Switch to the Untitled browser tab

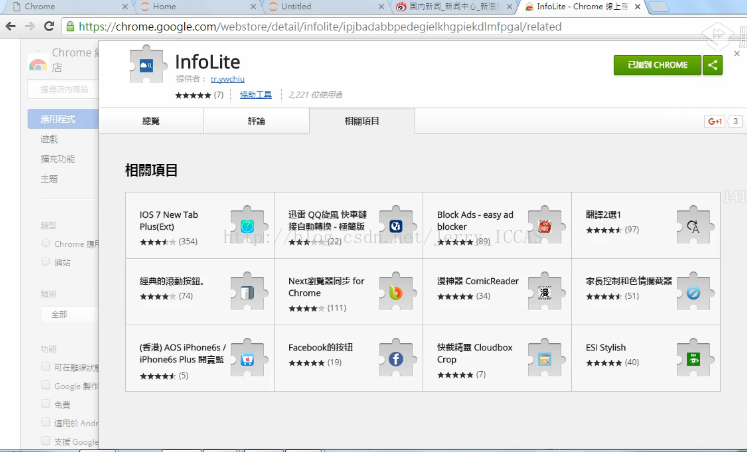[x=324, y=7]
